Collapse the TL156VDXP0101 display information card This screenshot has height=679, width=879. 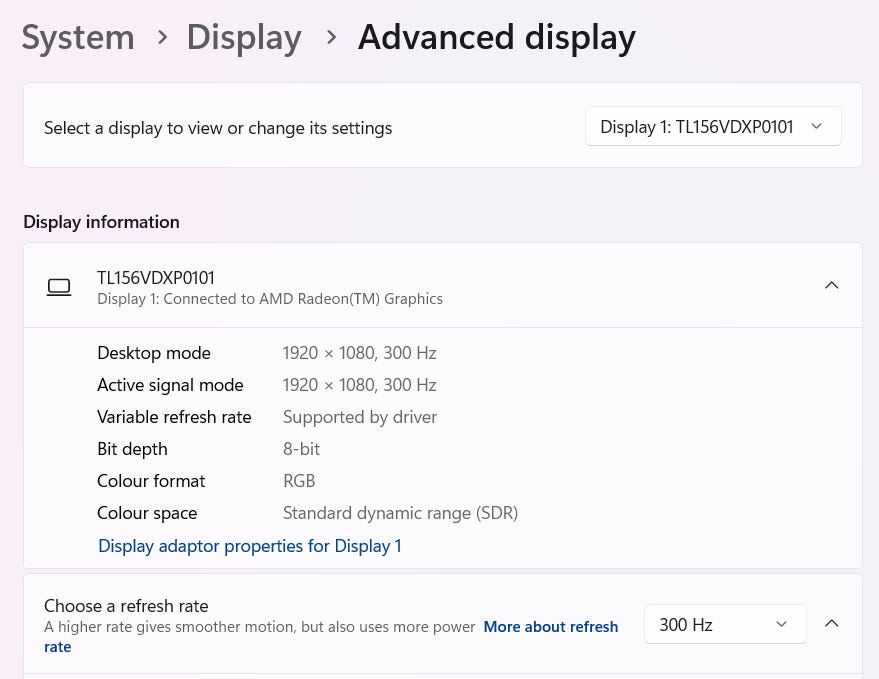click(x=831, y=286)
